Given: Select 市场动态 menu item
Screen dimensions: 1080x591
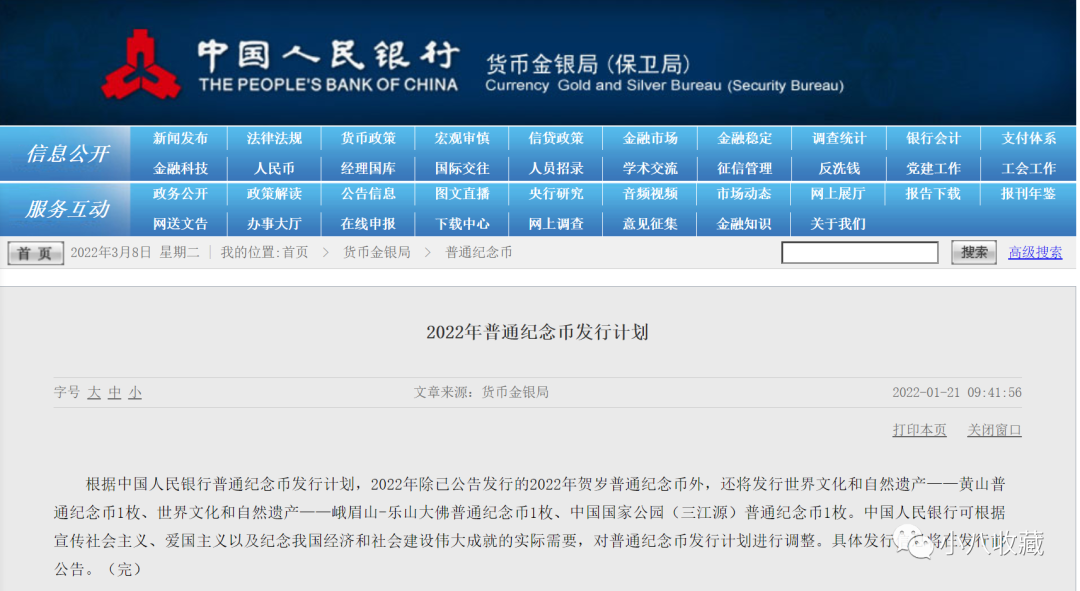Looking at the screenshot, I should [745, 194].
